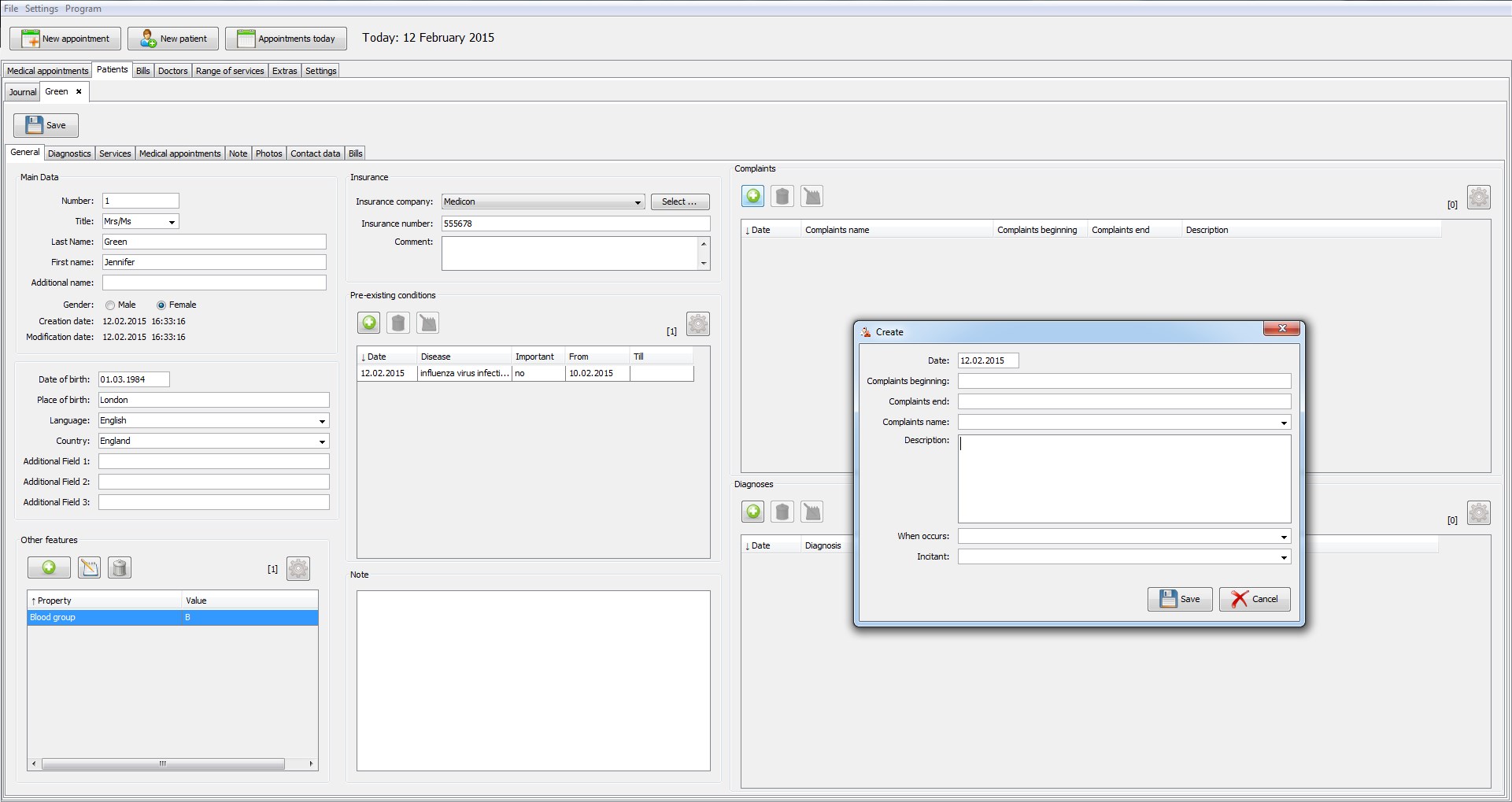1512x802 pixels.
Task: Sort by Complaints name column header
Action: [897, 230]
